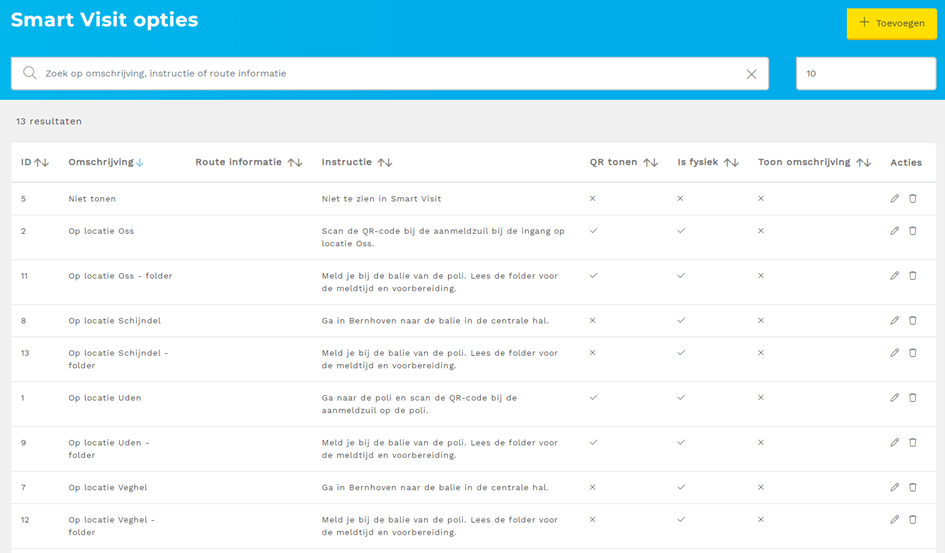Sort by Instructie column header
Viewport: 945px width, 553px height.
tap(356, 162)
